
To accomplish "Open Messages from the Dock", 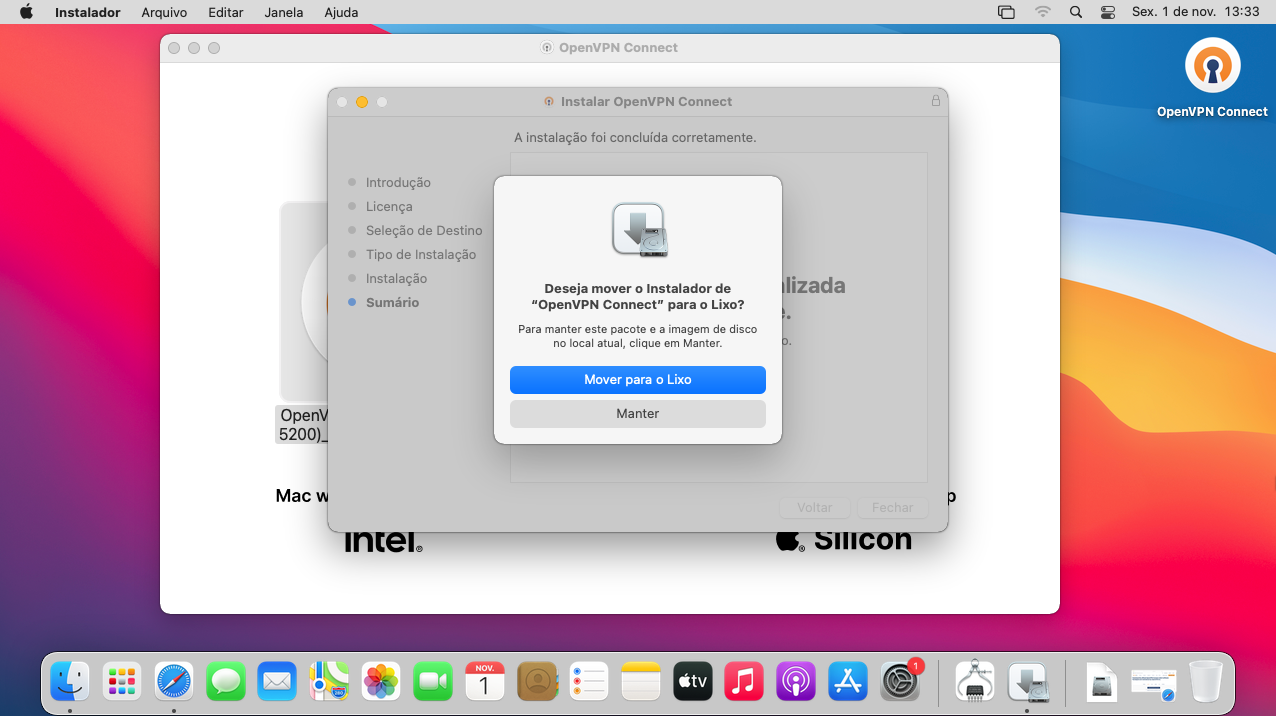I will click(226, 682).
